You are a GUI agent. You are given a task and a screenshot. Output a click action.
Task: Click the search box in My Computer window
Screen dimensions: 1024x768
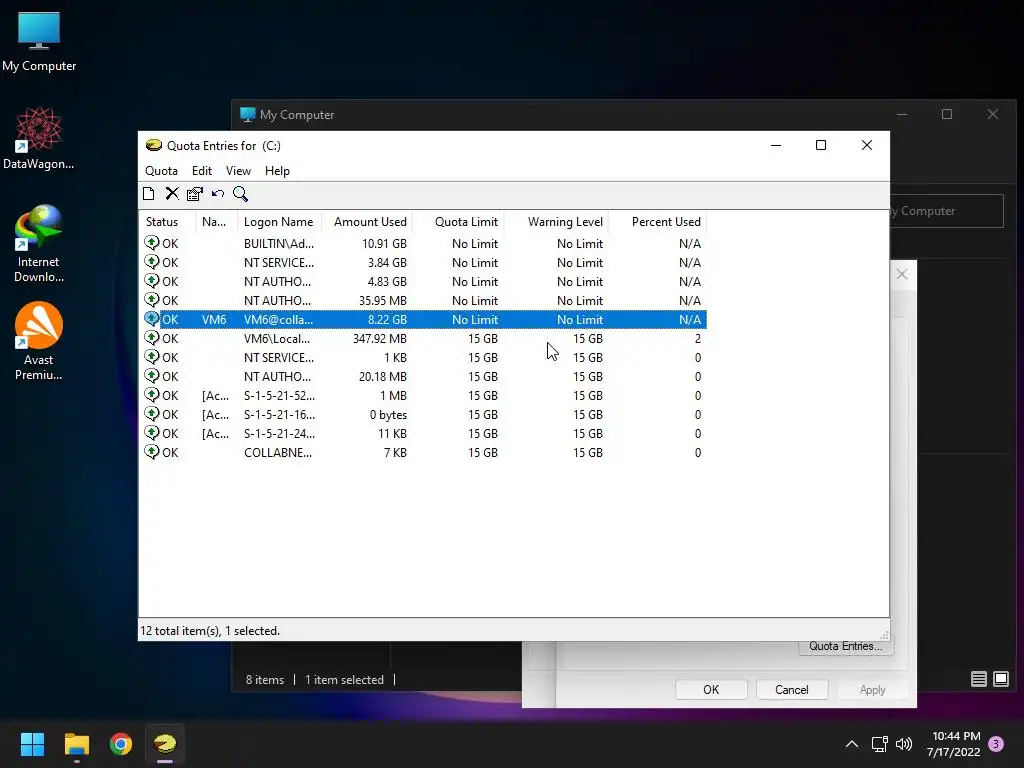pyautogui.click(x=947, y=211)
